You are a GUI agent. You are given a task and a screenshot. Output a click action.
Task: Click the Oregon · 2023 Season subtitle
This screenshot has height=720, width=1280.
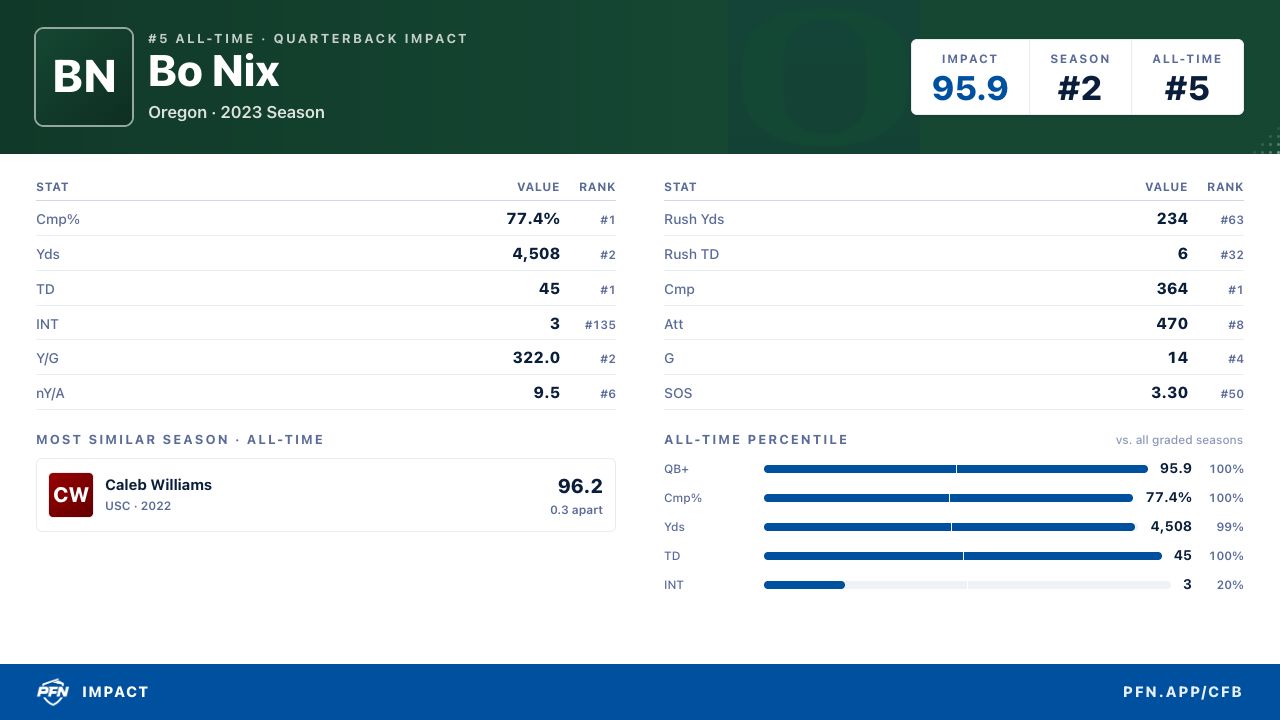236,112
